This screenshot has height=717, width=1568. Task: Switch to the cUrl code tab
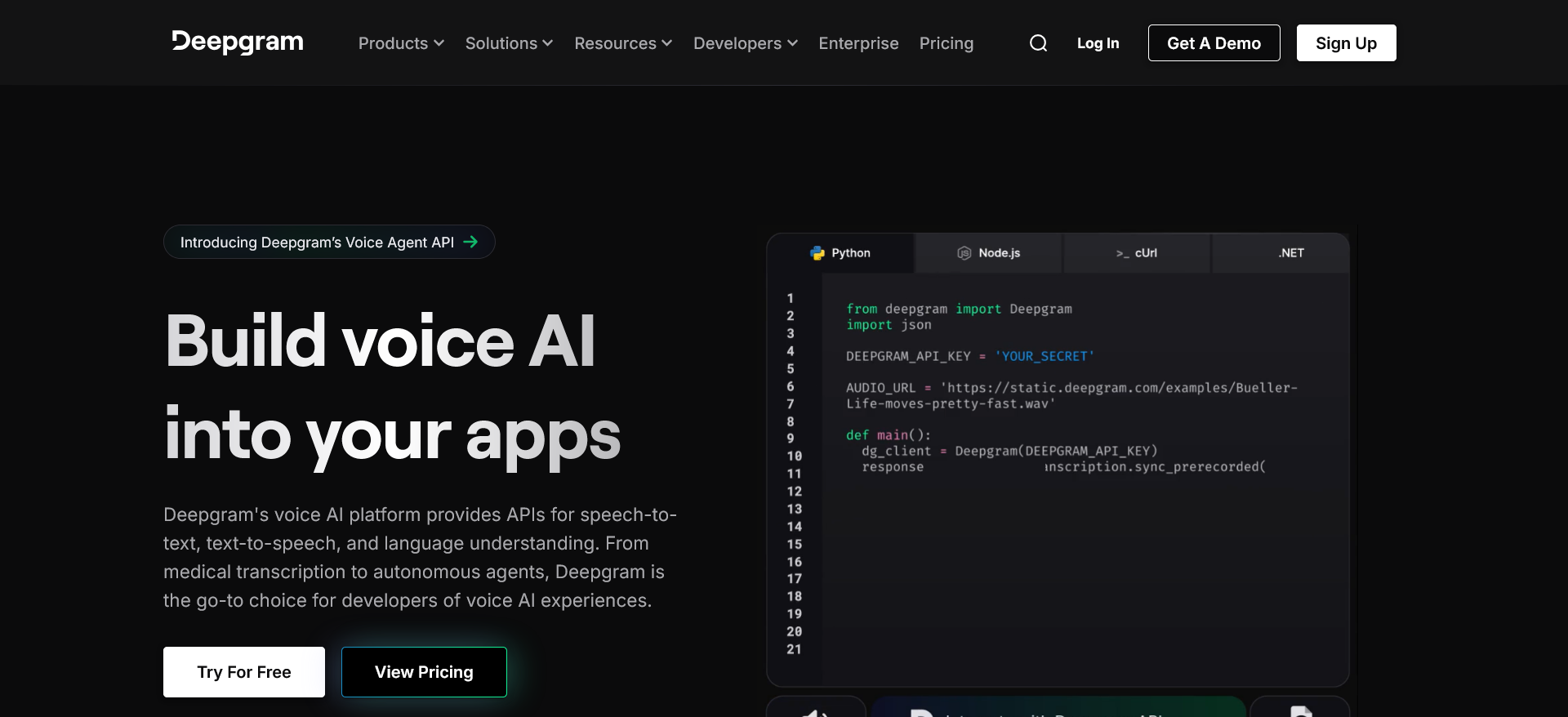point(1137,253)
